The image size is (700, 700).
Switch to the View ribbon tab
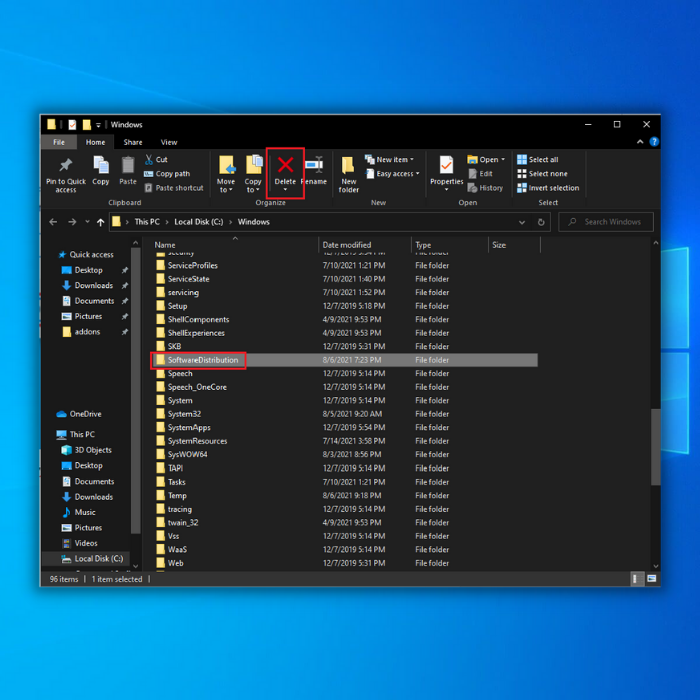pyautogui.click(x=169, y=143)
